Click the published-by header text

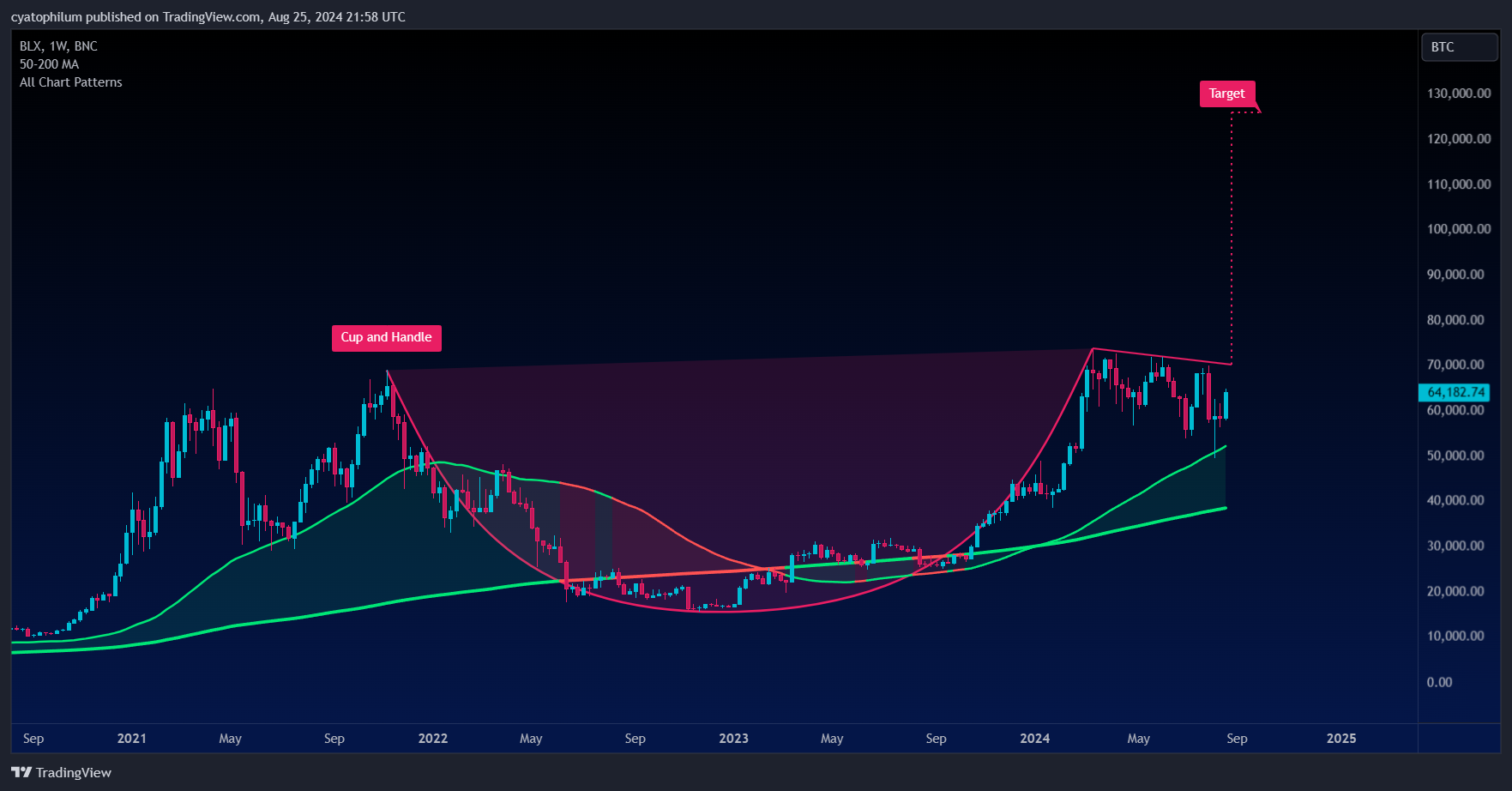point(208,17)
